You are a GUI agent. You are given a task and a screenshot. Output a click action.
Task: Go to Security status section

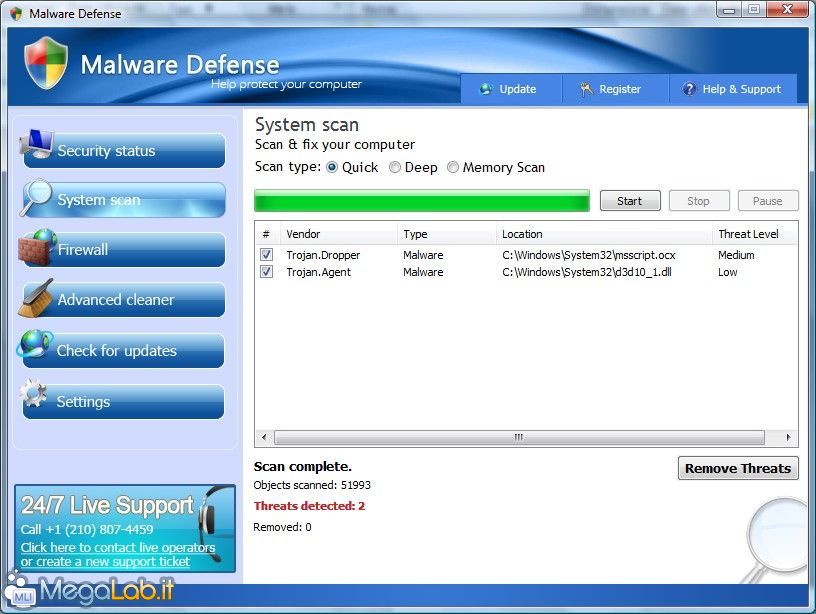click(x=124, y=150)
